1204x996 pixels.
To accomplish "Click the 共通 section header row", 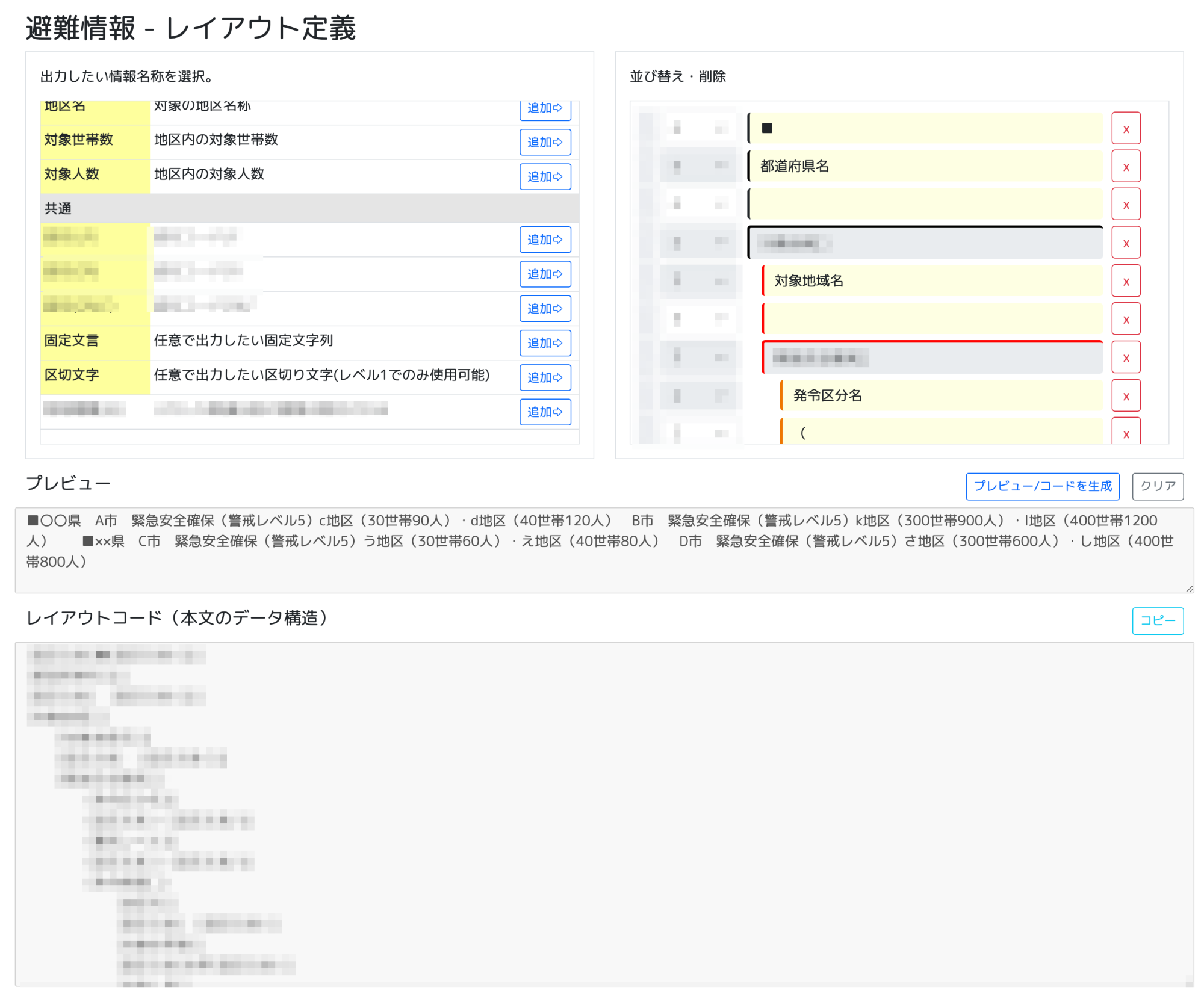I will coord(309,208).
